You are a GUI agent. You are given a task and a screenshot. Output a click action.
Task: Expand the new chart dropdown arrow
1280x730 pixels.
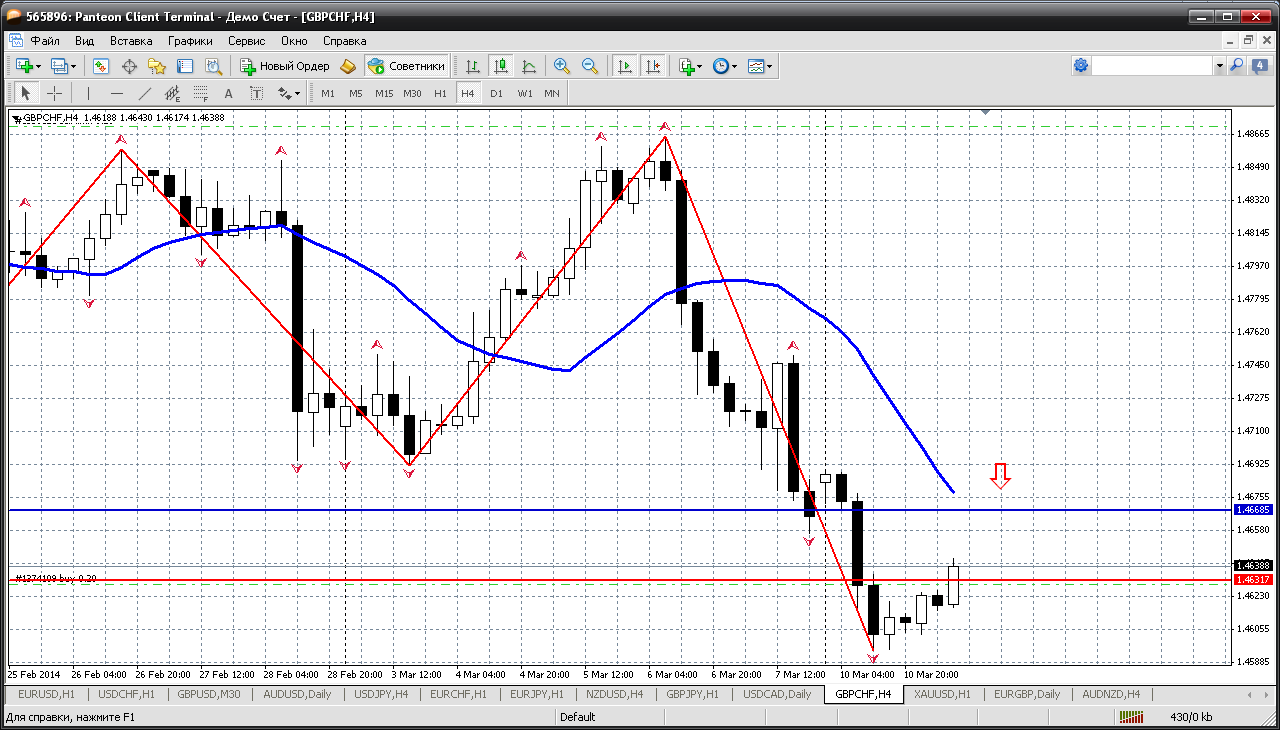(x=39, y=66)
